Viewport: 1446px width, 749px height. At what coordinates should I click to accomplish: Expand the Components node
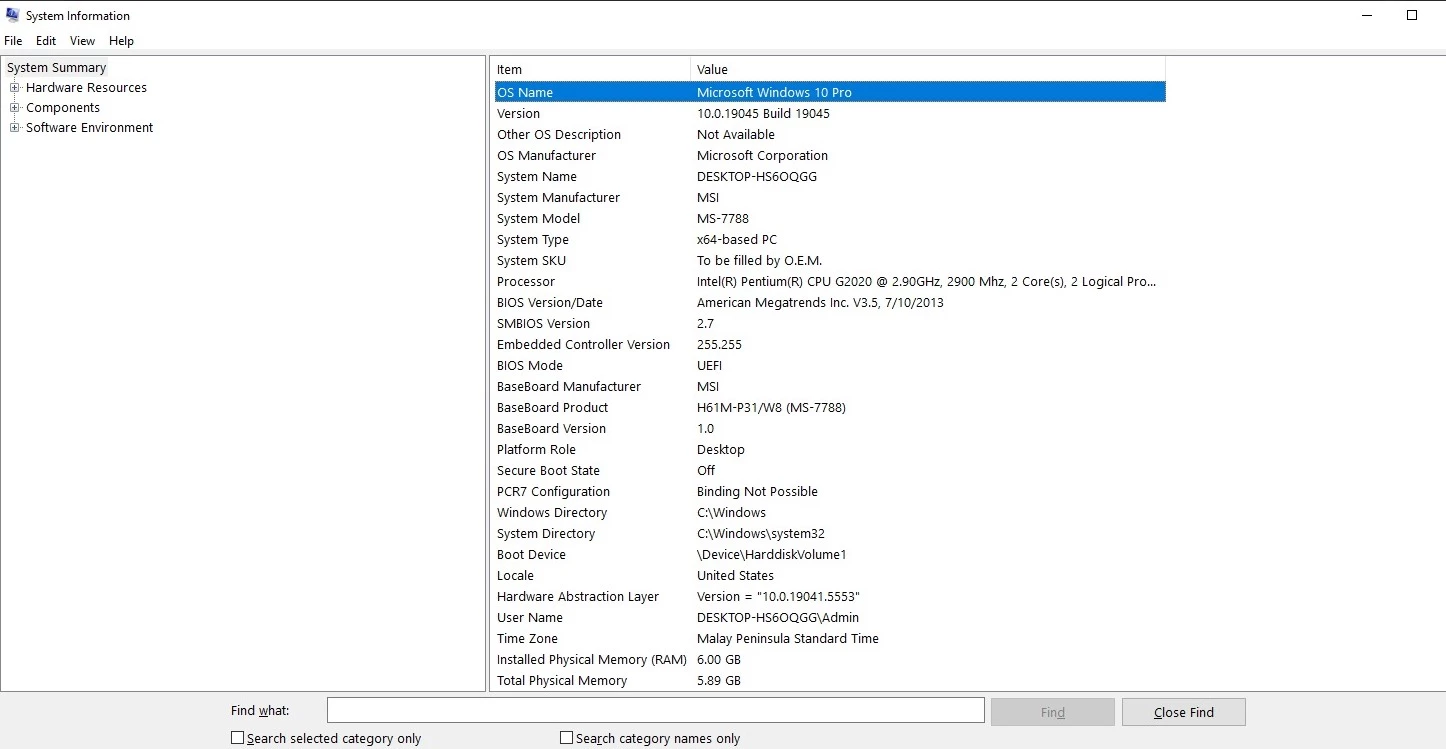coord(15,108)
